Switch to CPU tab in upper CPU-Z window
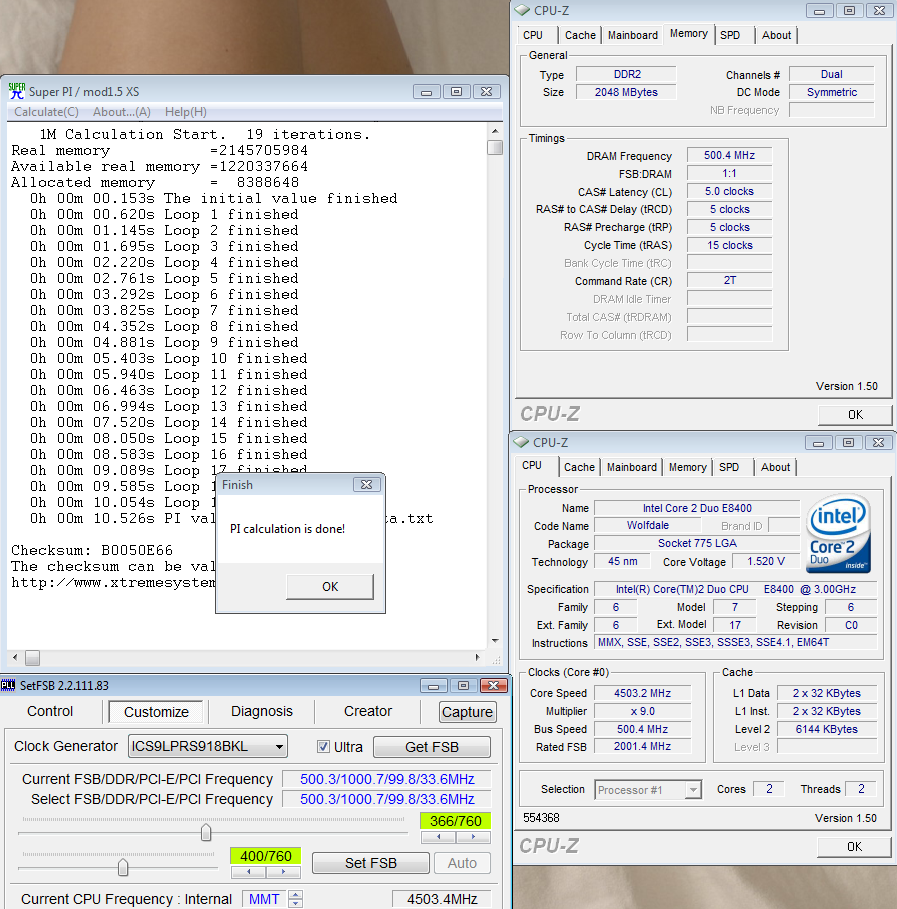 (x=533, y=35)
